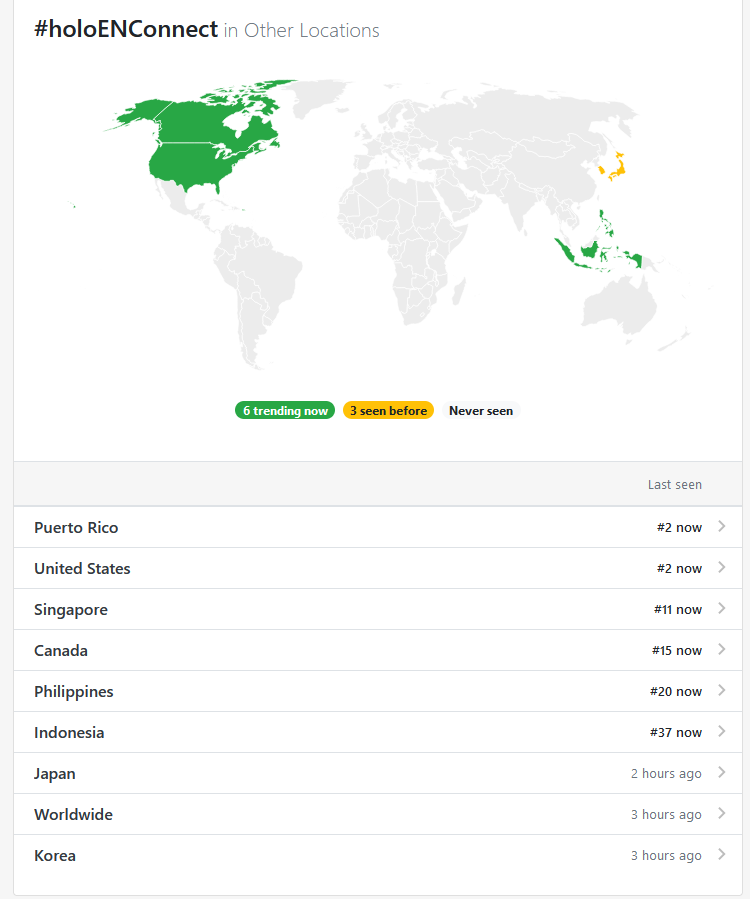Expand the United States row chevron

click(722, 568)
